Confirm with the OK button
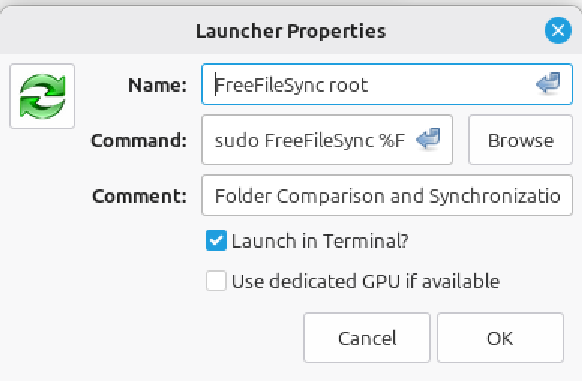This screenshot has height=381, width=582. [500, 338]
